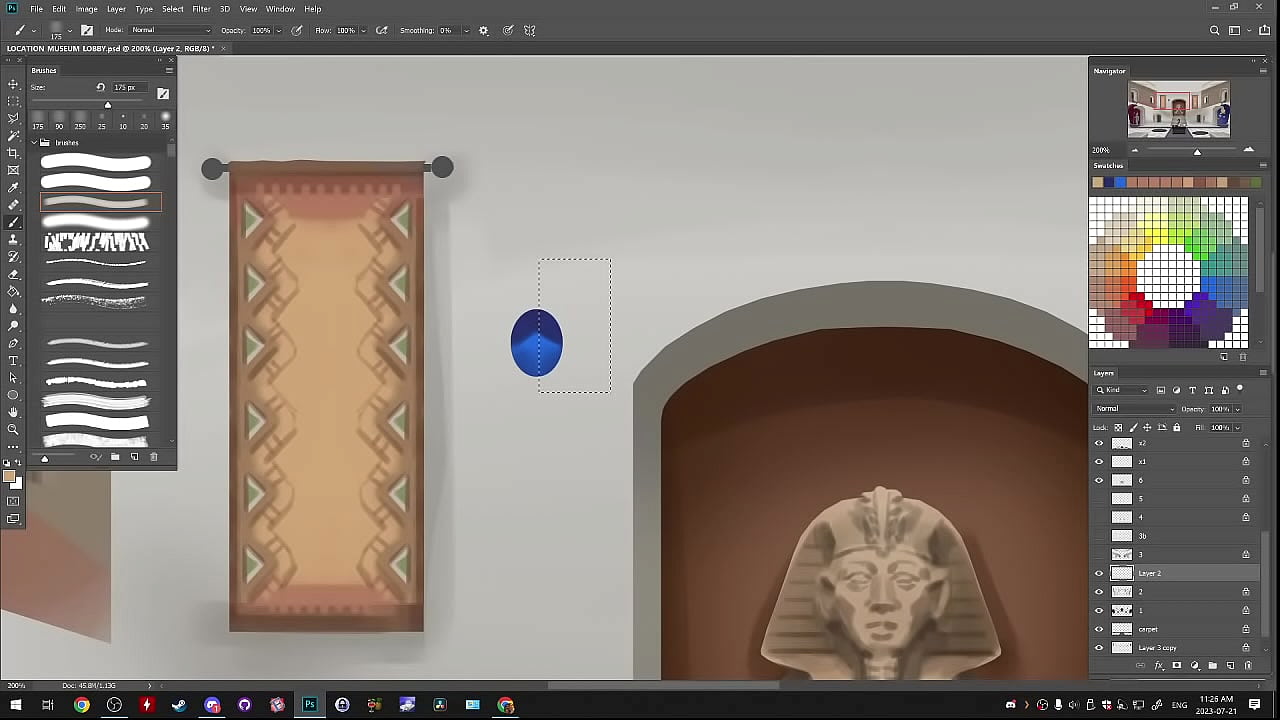
Task: Show hidden layer 5
Action: pyautogui.click(x=1099, y=499)
